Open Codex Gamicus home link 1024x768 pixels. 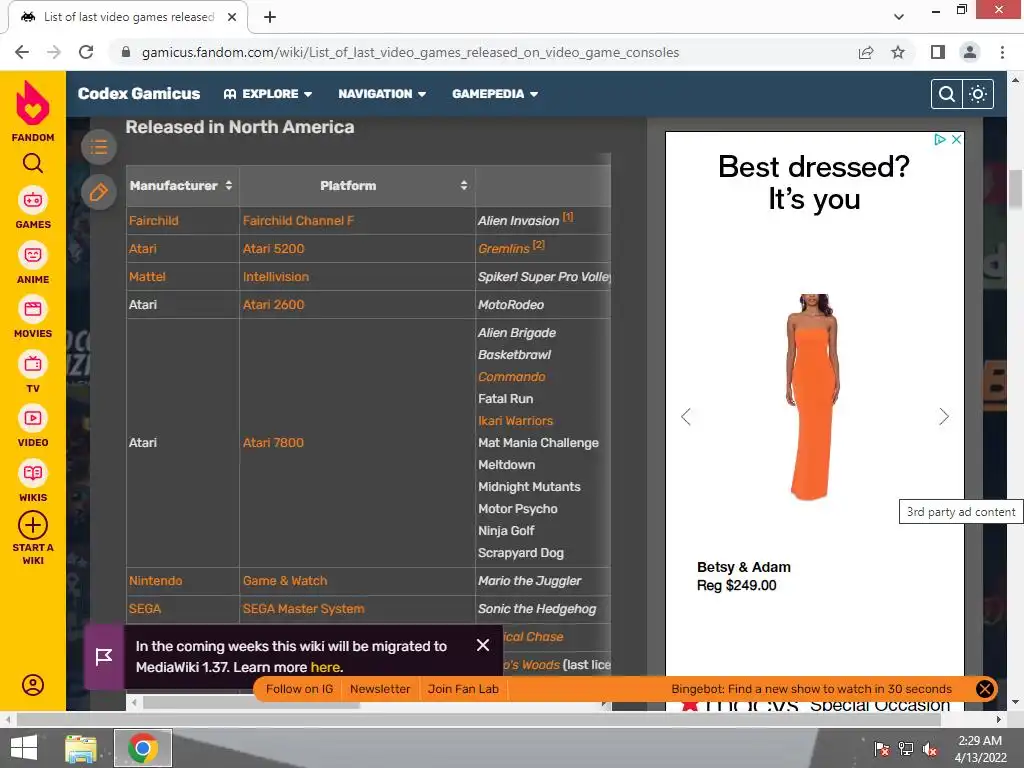point(139,94)
